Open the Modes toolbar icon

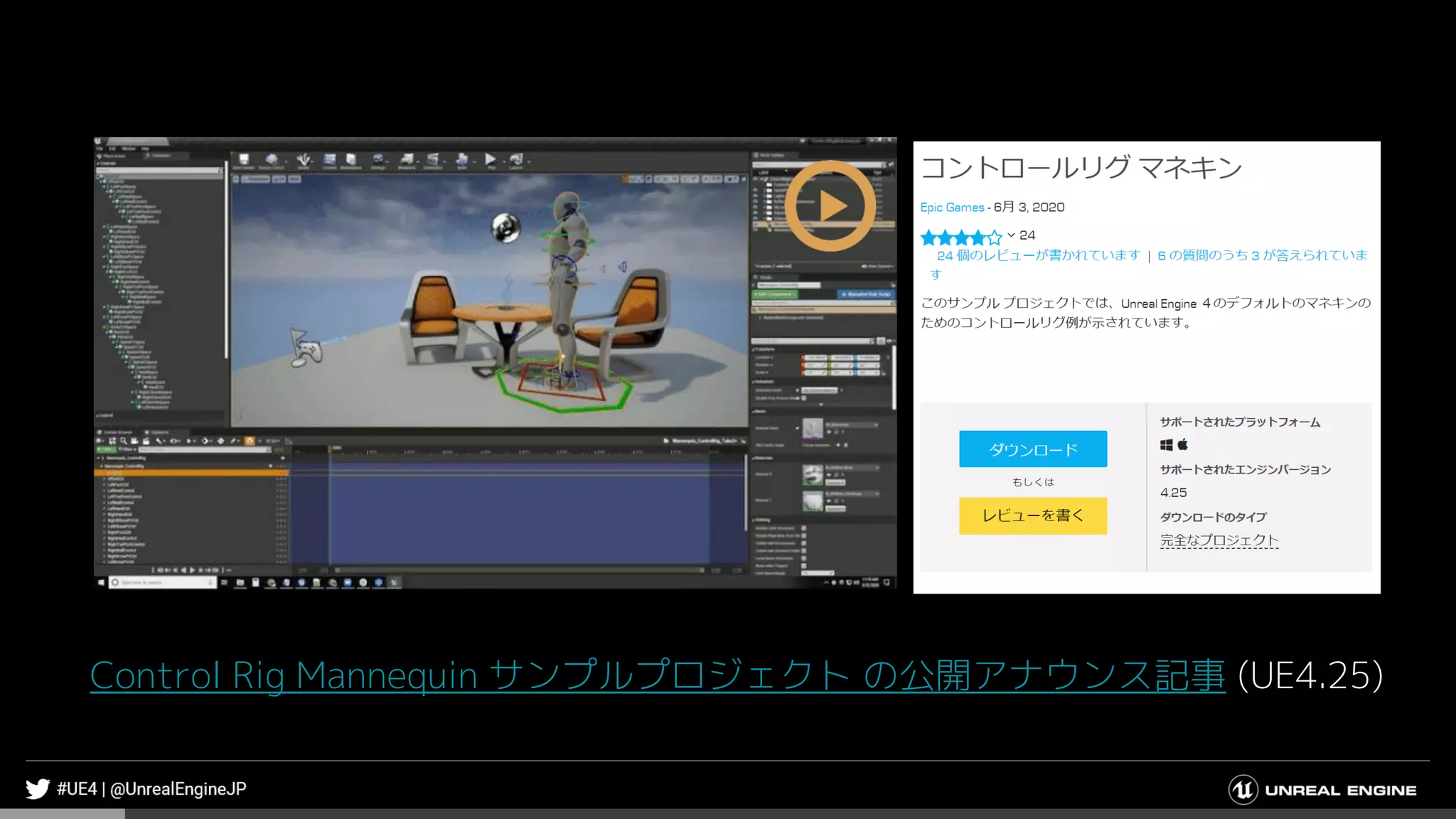[x=304, y=161]
